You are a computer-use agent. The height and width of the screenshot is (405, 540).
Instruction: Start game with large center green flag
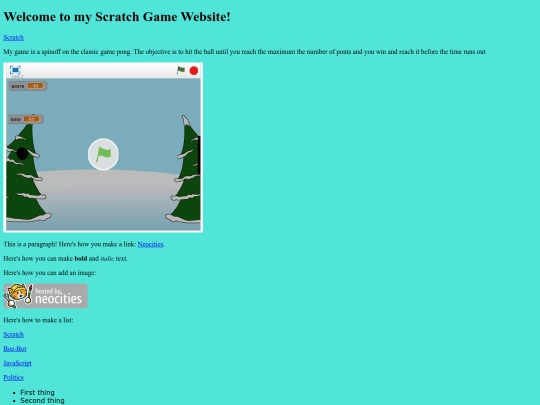point(103,154)
